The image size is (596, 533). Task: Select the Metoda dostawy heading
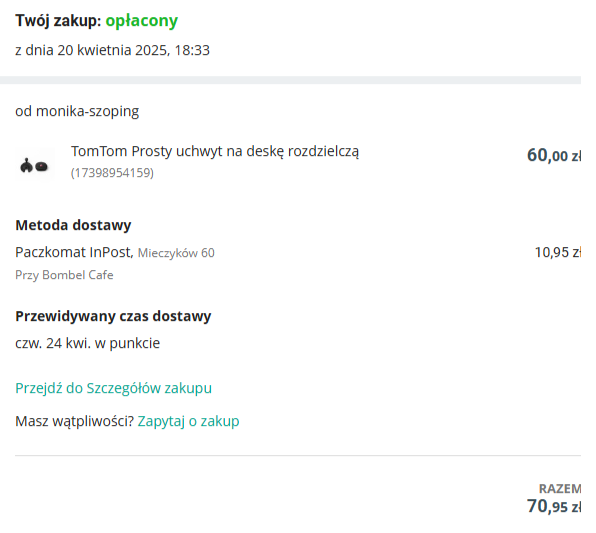pos(73,225)
